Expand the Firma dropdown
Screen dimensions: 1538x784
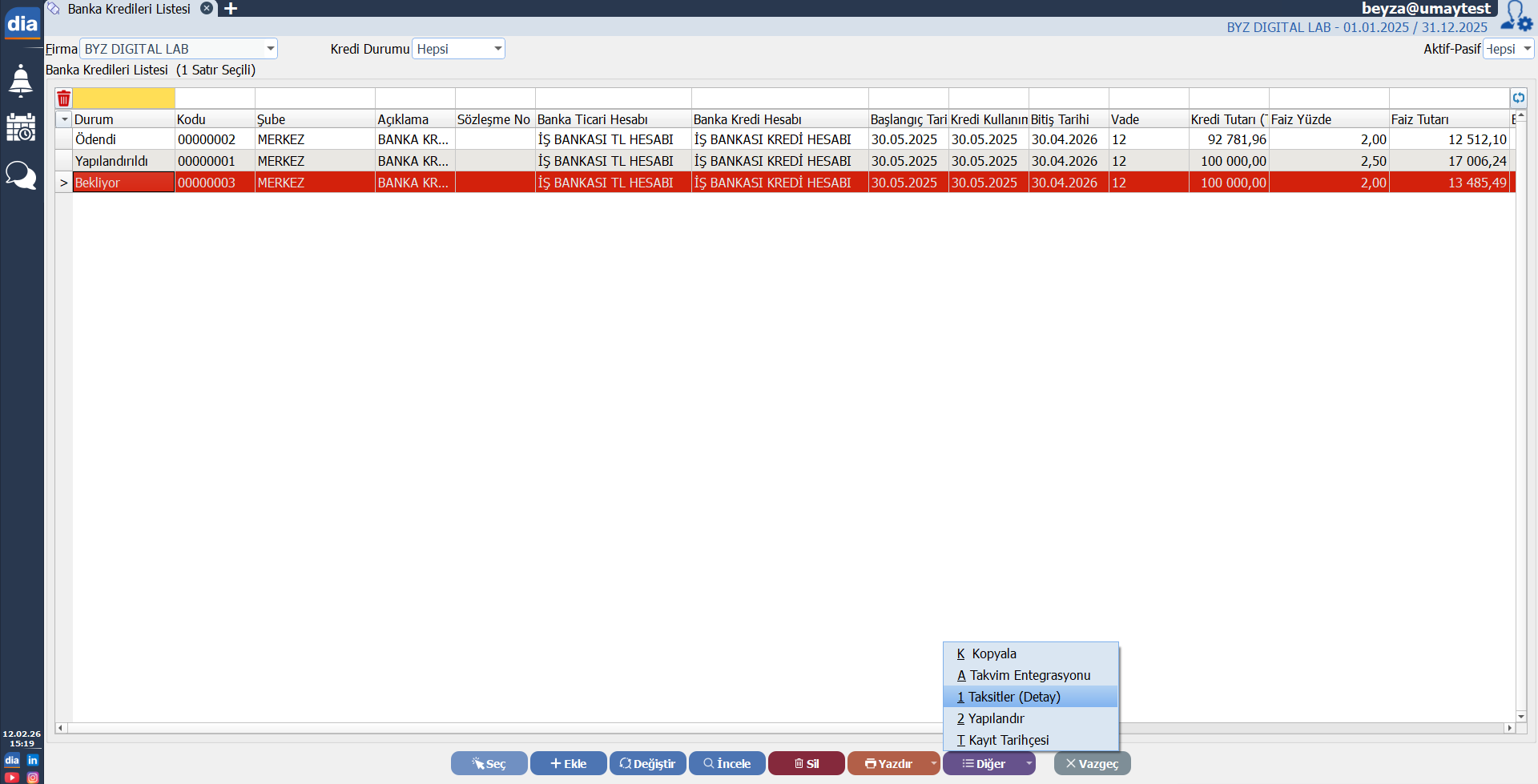point(270,49)
